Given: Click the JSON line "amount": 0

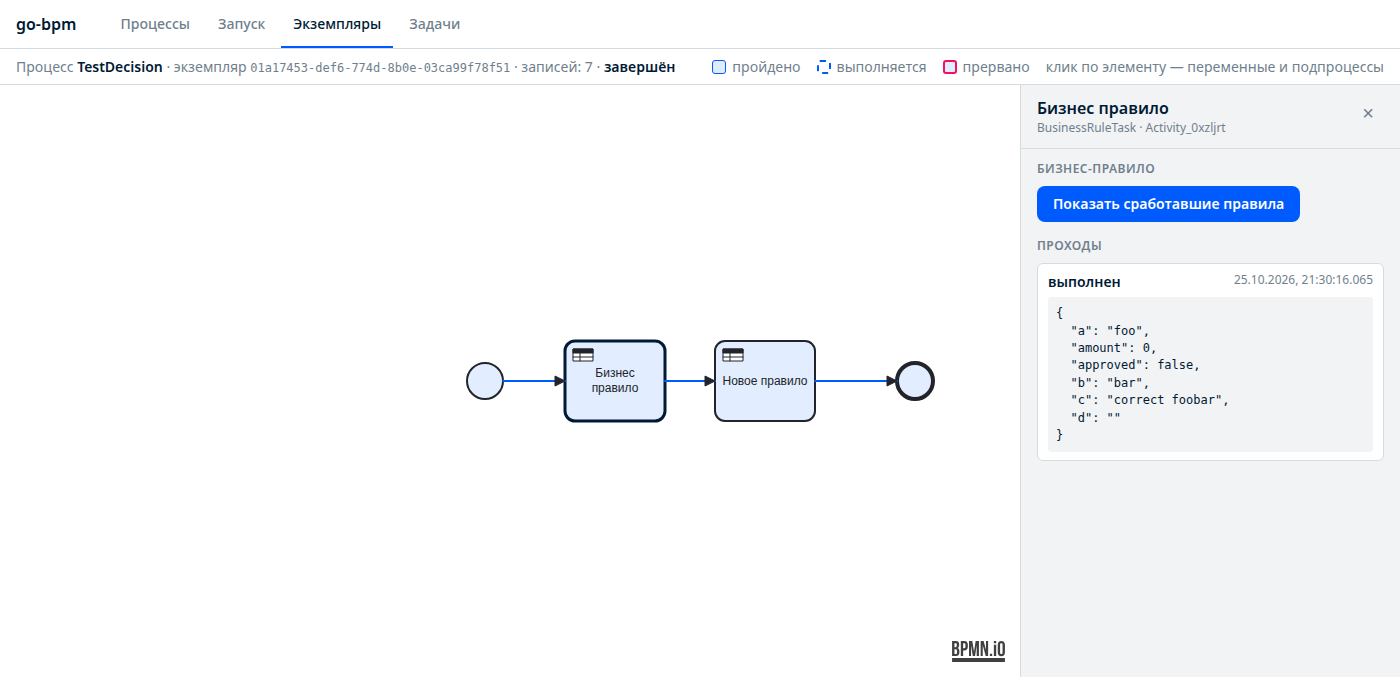Looking at the screenshot, I should point(1113,348).
